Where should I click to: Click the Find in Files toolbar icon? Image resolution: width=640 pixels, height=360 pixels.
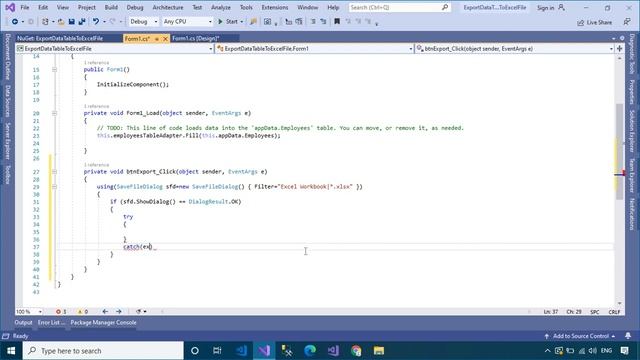pos(253,22)
